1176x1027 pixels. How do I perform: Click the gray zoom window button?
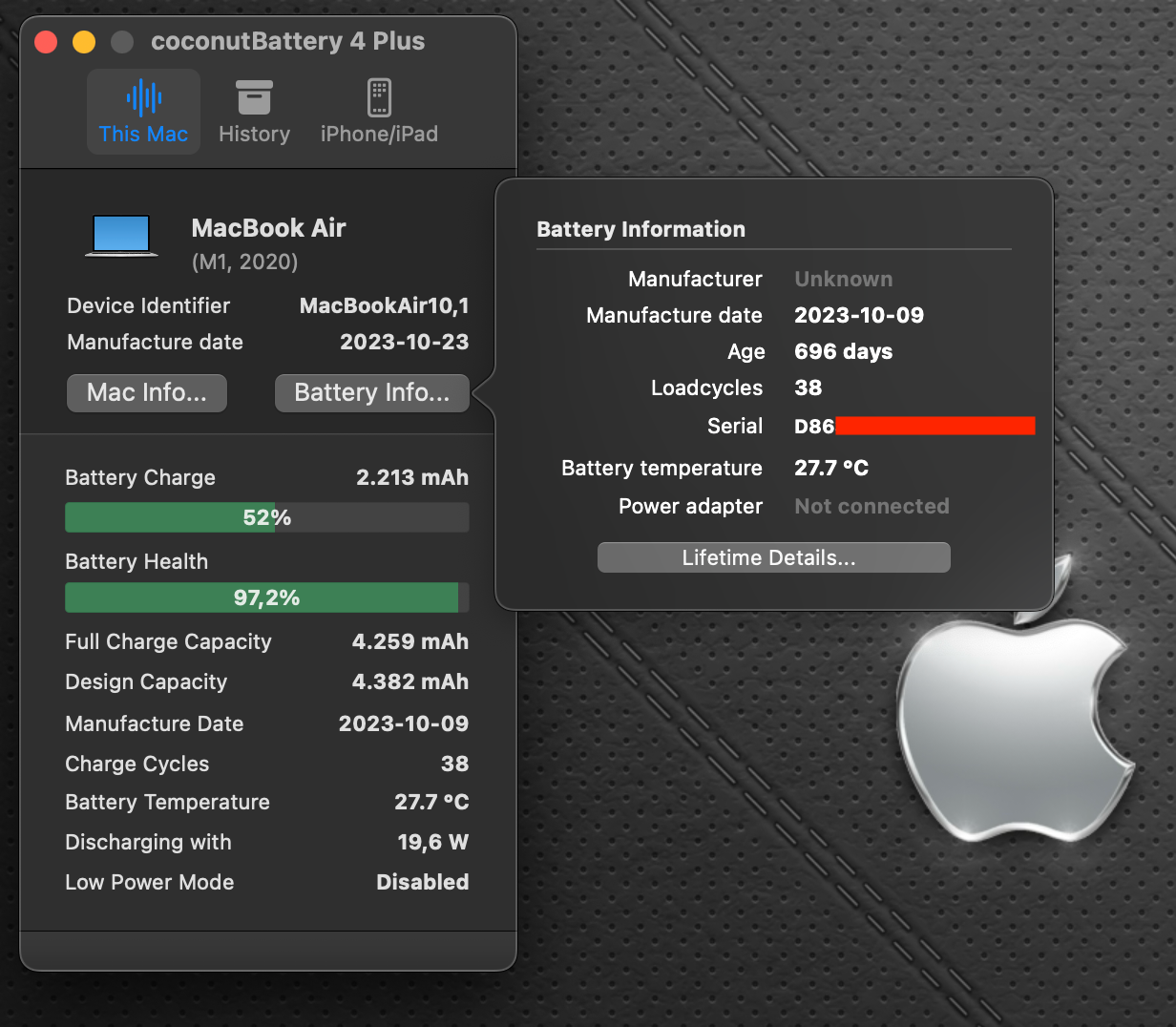coord(122,42)
